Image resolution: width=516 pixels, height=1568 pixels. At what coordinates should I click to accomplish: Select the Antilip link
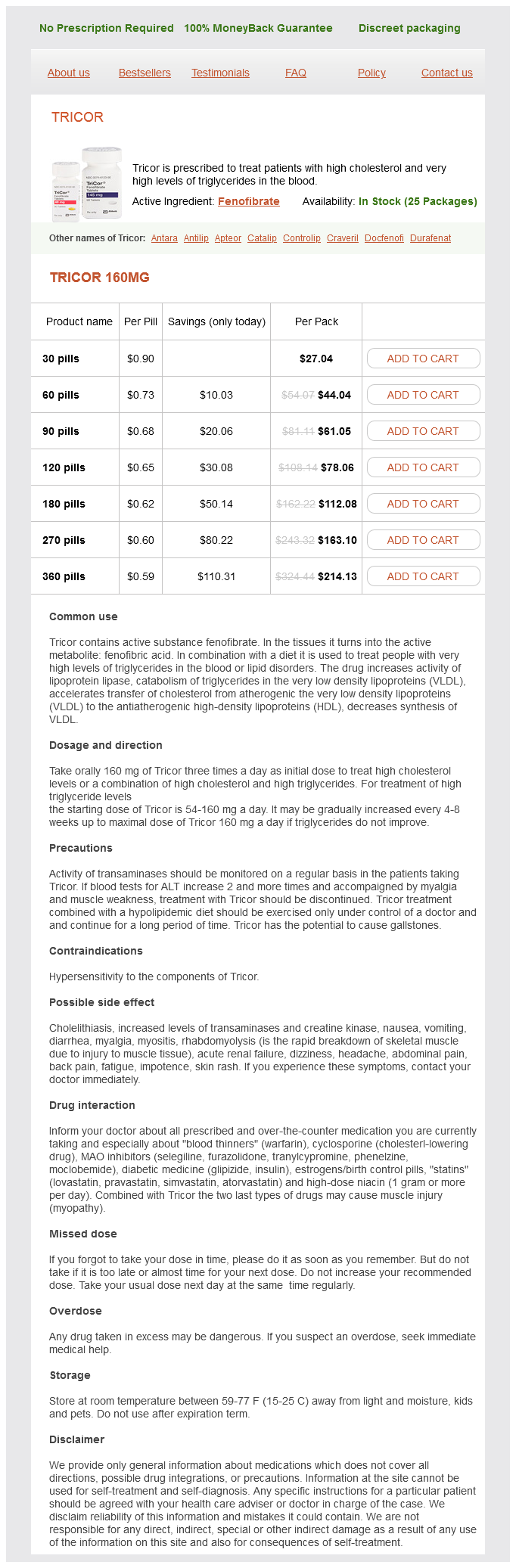[196, 238]
